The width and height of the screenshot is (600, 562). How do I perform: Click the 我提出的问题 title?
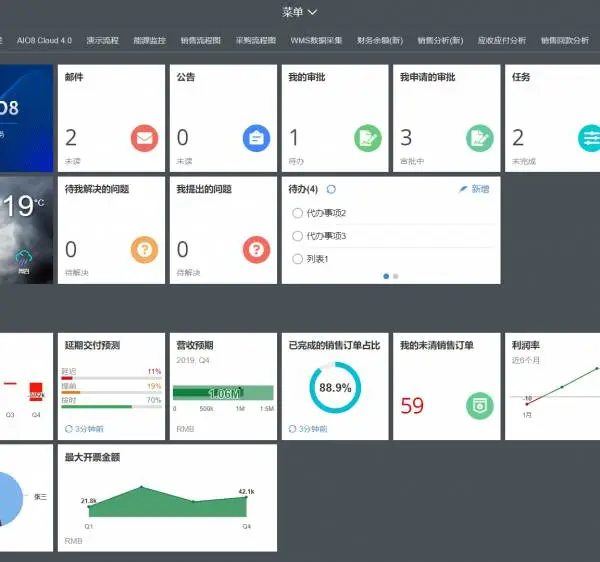[x=204, y=189]
